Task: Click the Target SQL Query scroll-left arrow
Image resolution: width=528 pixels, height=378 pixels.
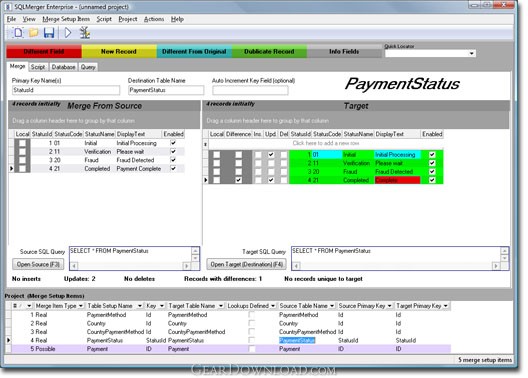Action: click(295, 266)
